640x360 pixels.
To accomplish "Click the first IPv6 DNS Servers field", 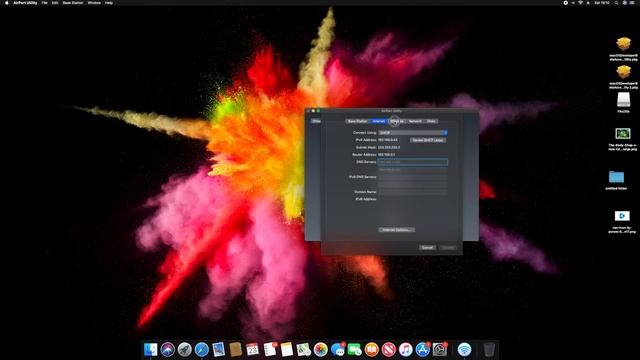I will (x=413, y=177).
